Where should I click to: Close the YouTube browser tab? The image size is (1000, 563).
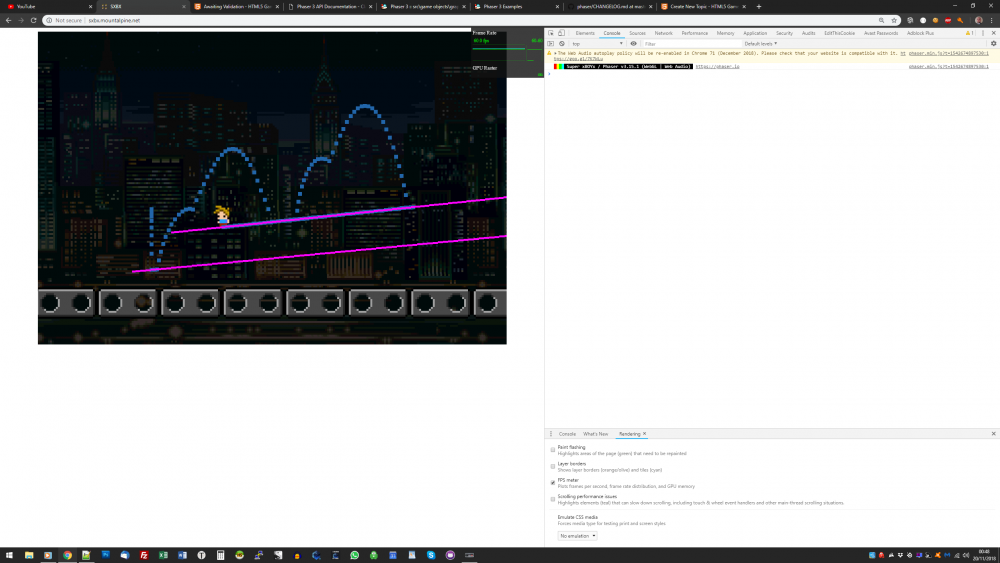[x=90, y=6]
